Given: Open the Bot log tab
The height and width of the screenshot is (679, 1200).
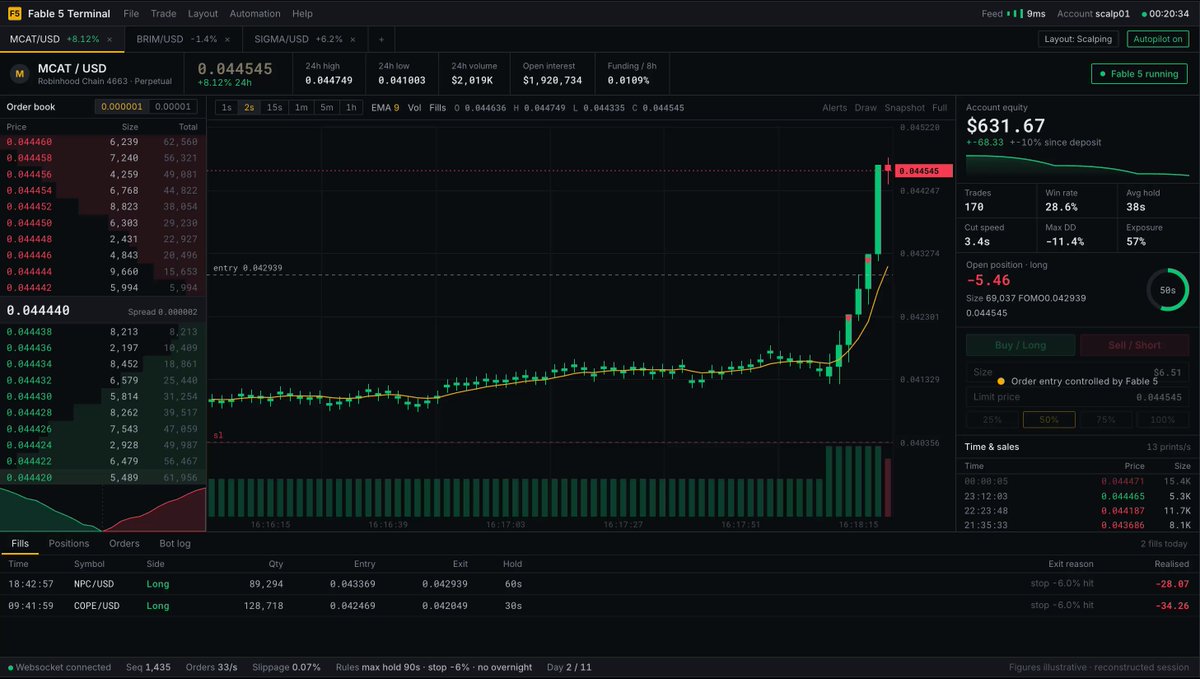Looking at the screenshot, I should point(176,544).
